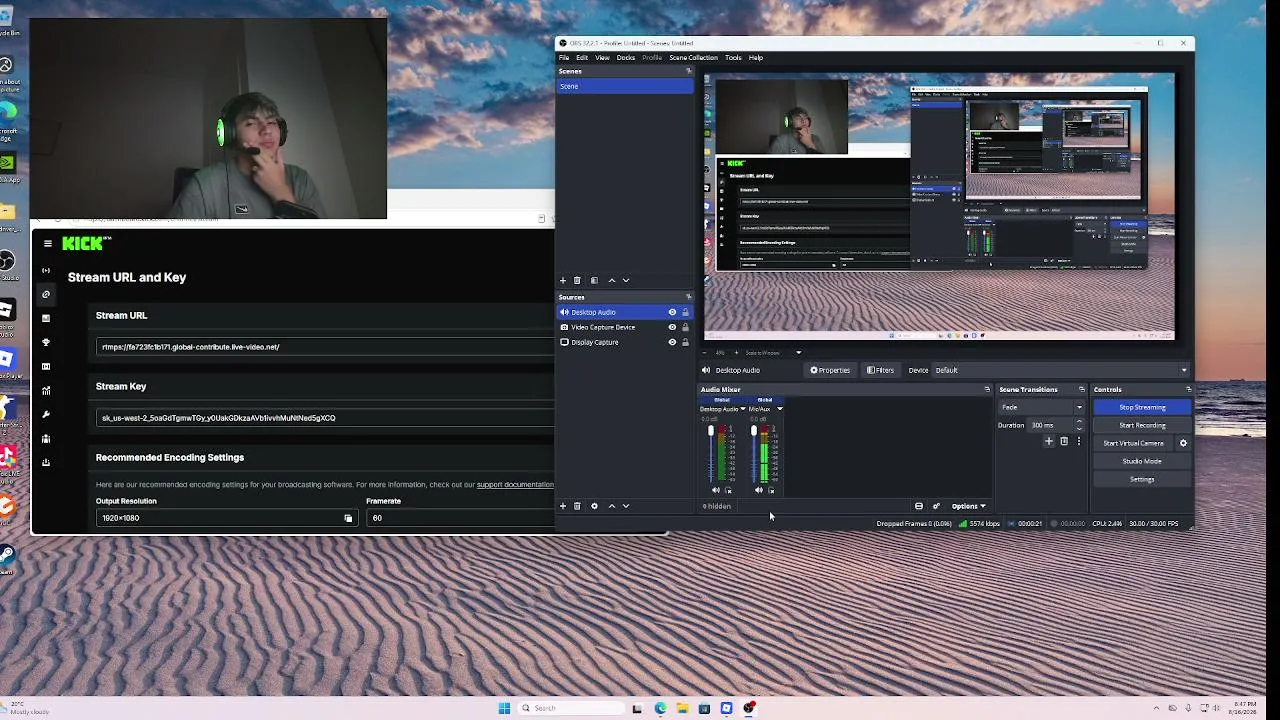Open scene filters icon in the Scenes toolbar
The height and width of the screenshot is (720, 1280).
click(x=594, y=280)
